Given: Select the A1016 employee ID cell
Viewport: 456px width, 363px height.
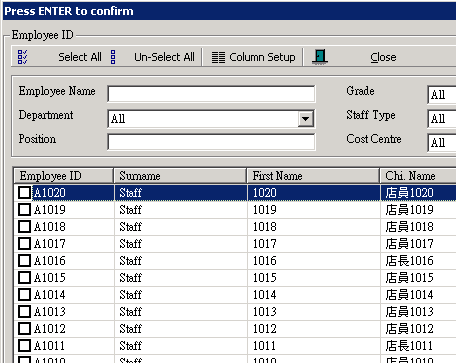Looking at the screenshot, I should click(x=50, y=261).
